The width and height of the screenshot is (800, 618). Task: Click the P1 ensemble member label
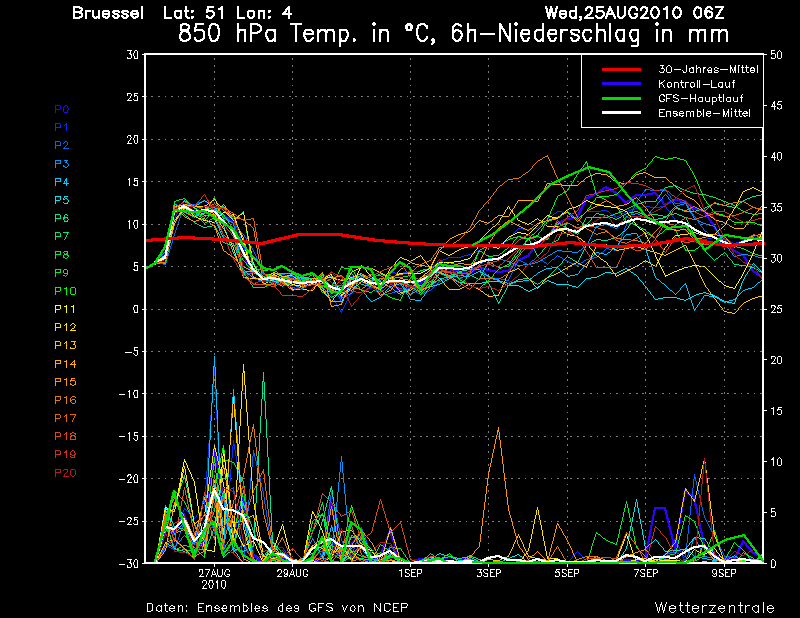point(62,127)
